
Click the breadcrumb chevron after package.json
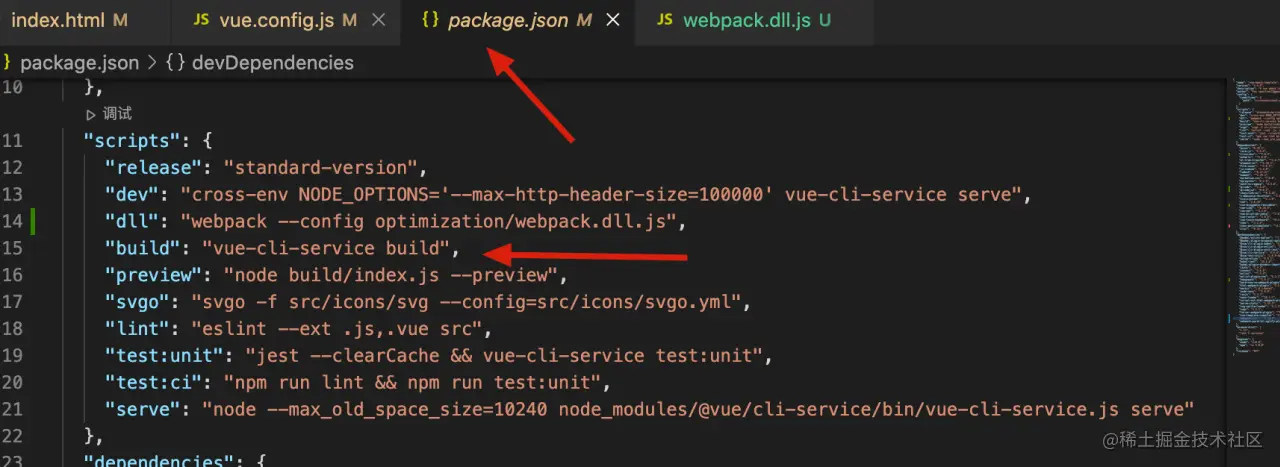(x=152, y=62)
